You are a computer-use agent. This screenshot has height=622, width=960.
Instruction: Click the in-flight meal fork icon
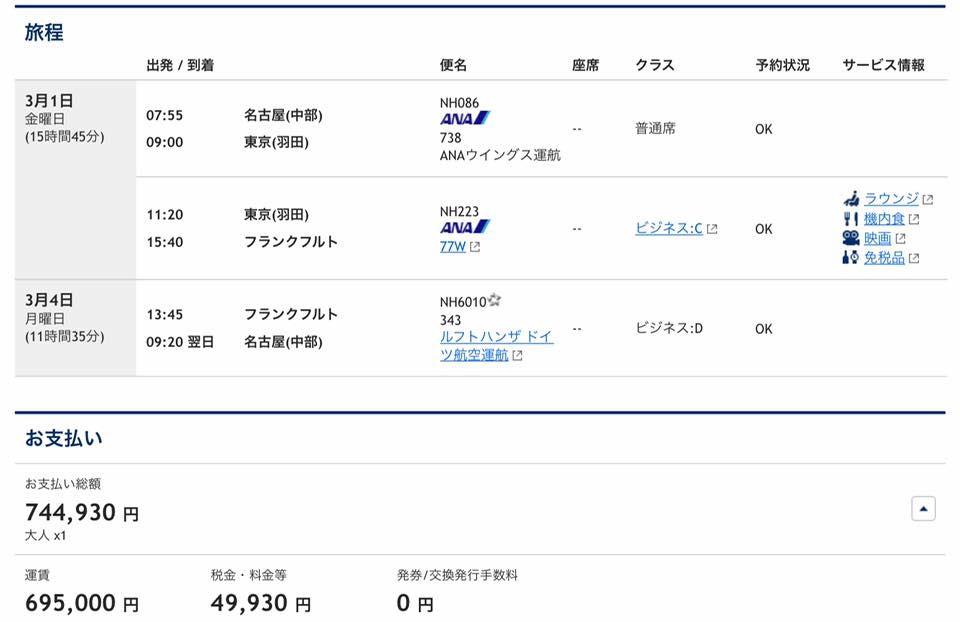pyautogui.click(x=850, y=219)
